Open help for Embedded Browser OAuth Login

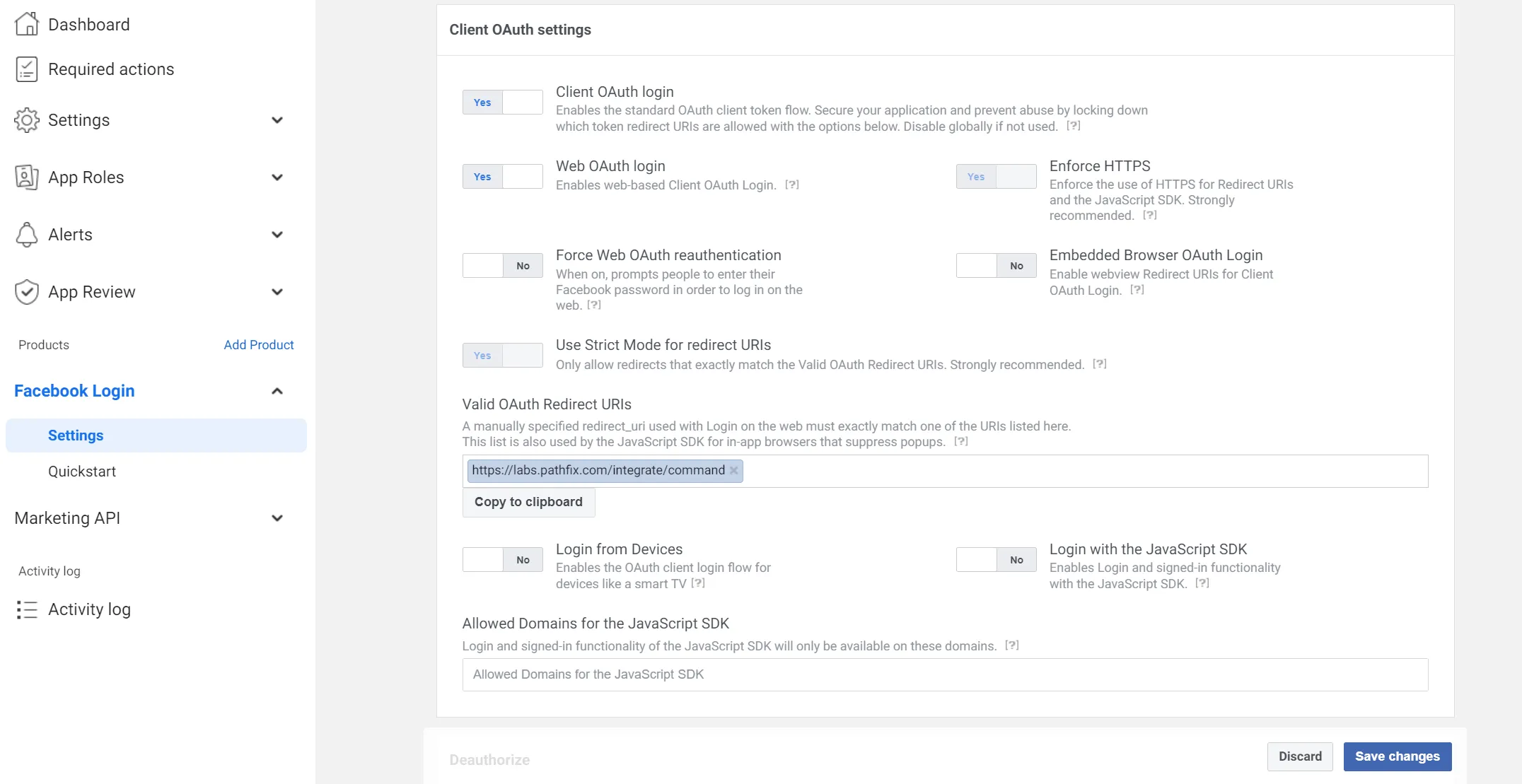coord(1137,290)
